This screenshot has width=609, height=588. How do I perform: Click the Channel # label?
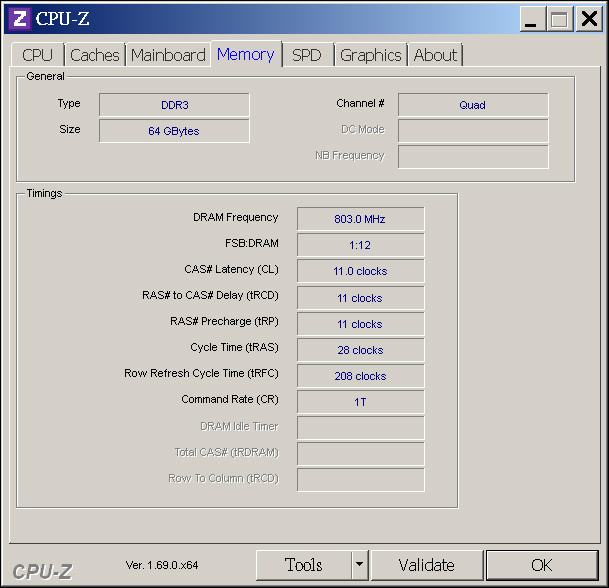(360, 103)
